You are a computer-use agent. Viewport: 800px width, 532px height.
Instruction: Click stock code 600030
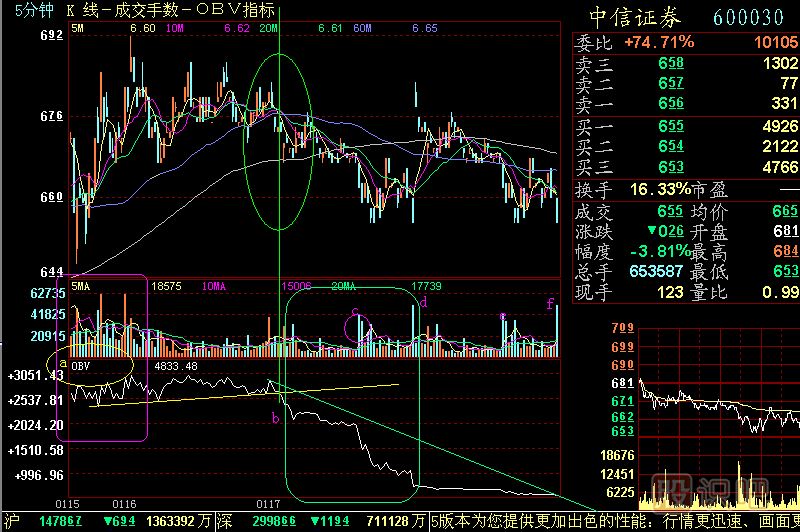click(x=748, y=17)
